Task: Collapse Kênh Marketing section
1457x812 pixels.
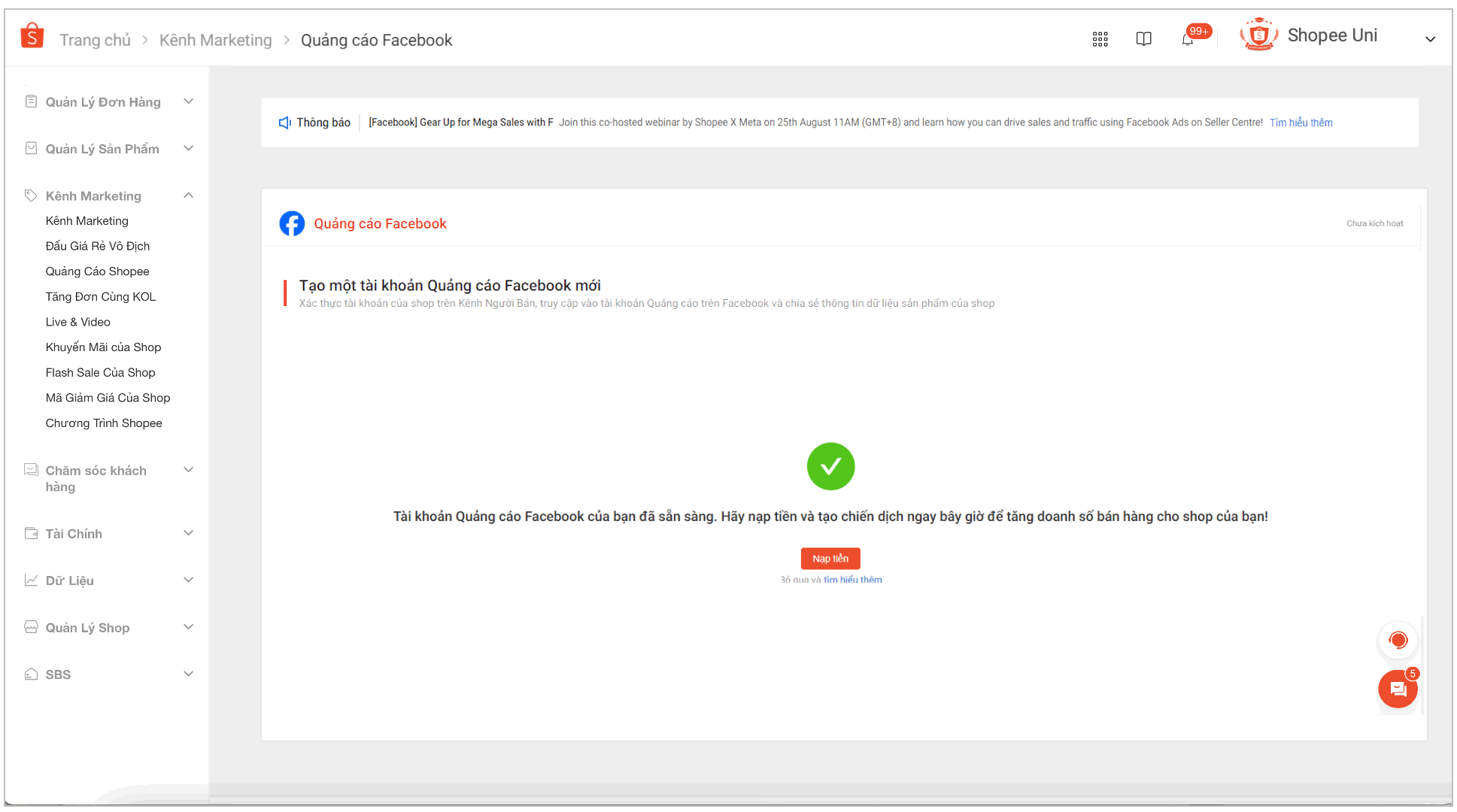Action: pyautogui.click(x=188, y=195)
